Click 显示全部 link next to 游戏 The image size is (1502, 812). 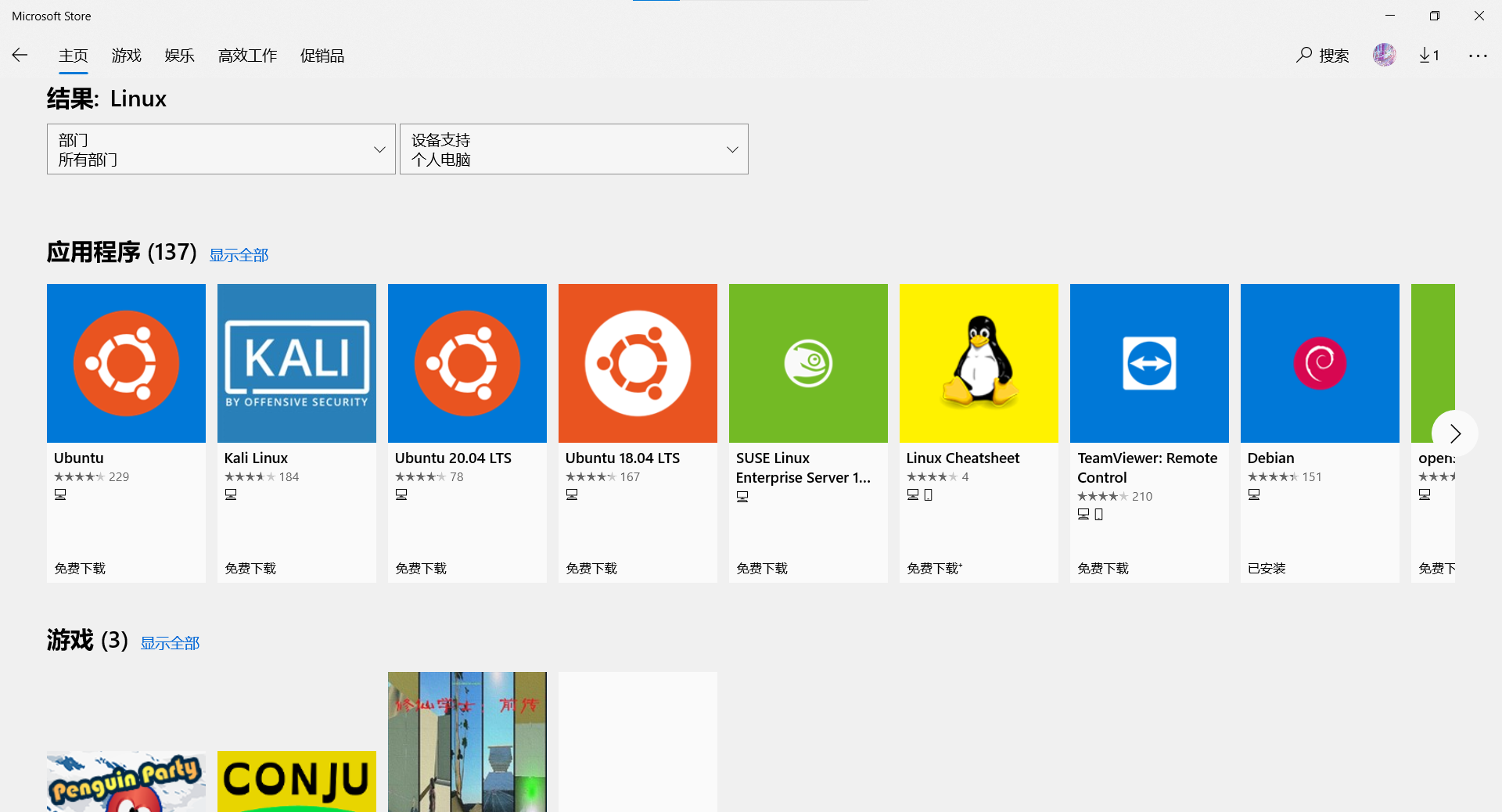pos(170,643)
